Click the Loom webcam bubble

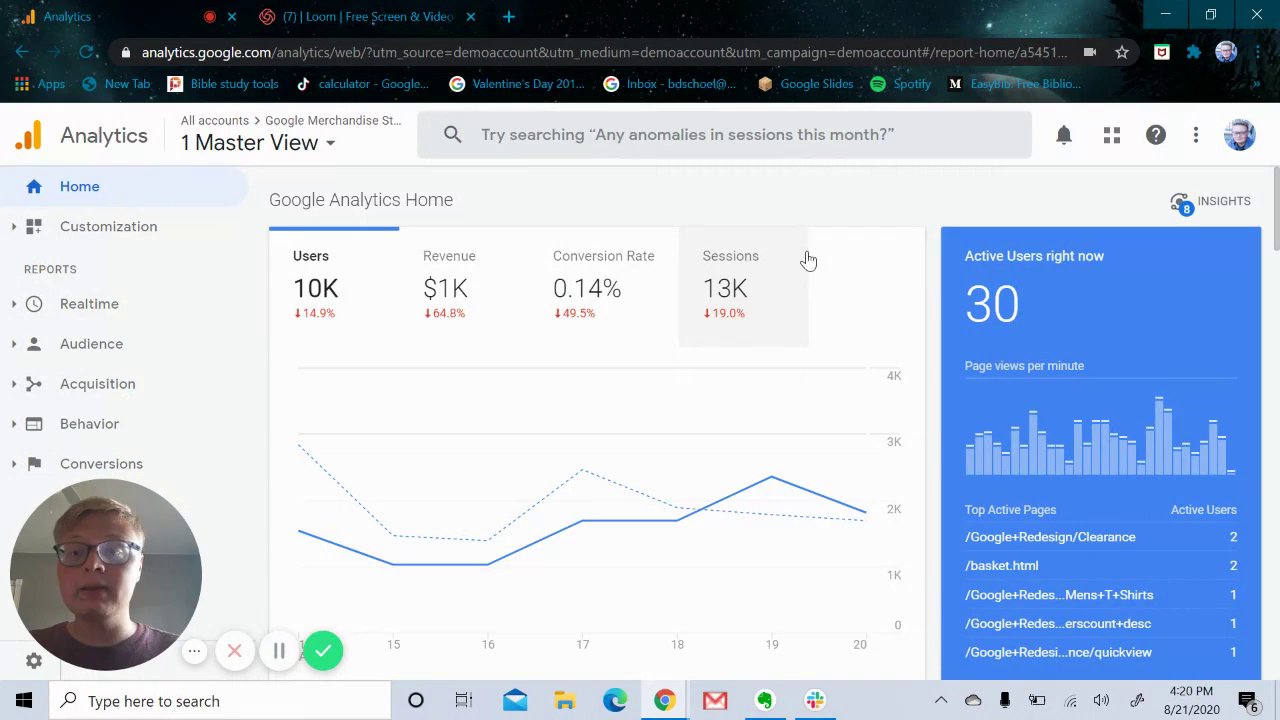(106, 575)
